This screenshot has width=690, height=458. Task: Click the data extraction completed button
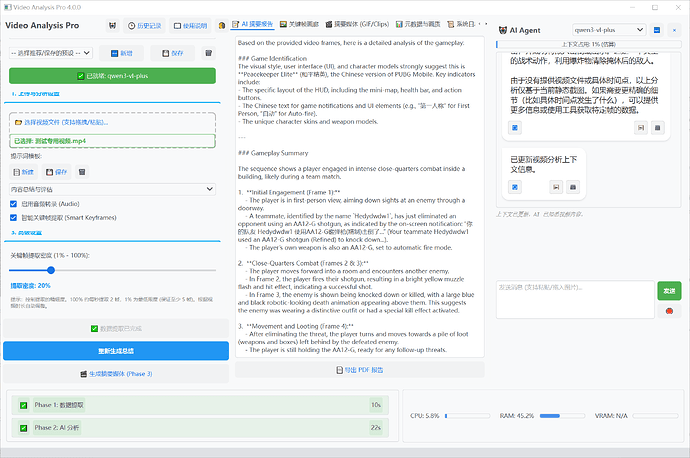(116, 329)
